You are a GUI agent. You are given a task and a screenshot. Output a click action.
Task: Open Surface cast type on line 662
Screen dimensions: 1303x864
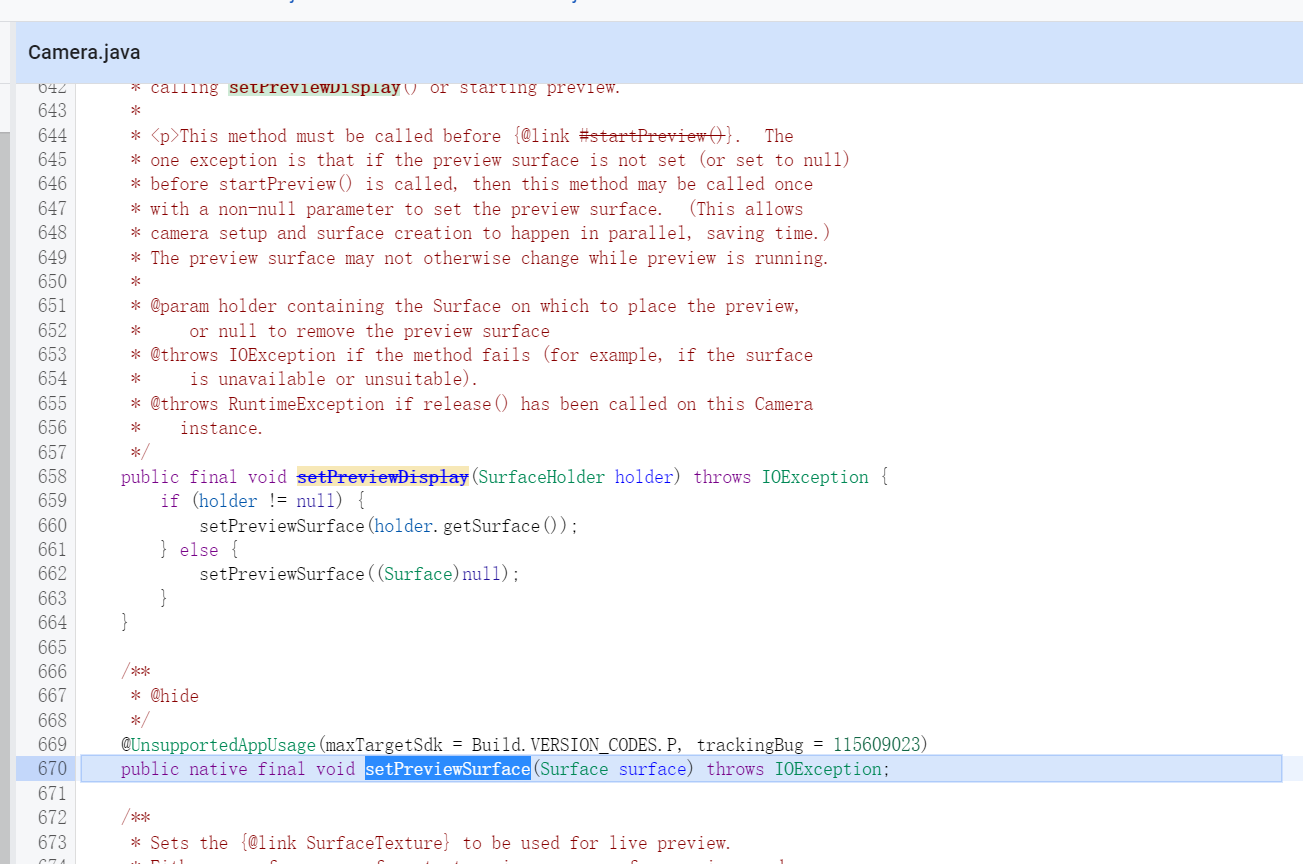tap(418, 574)
